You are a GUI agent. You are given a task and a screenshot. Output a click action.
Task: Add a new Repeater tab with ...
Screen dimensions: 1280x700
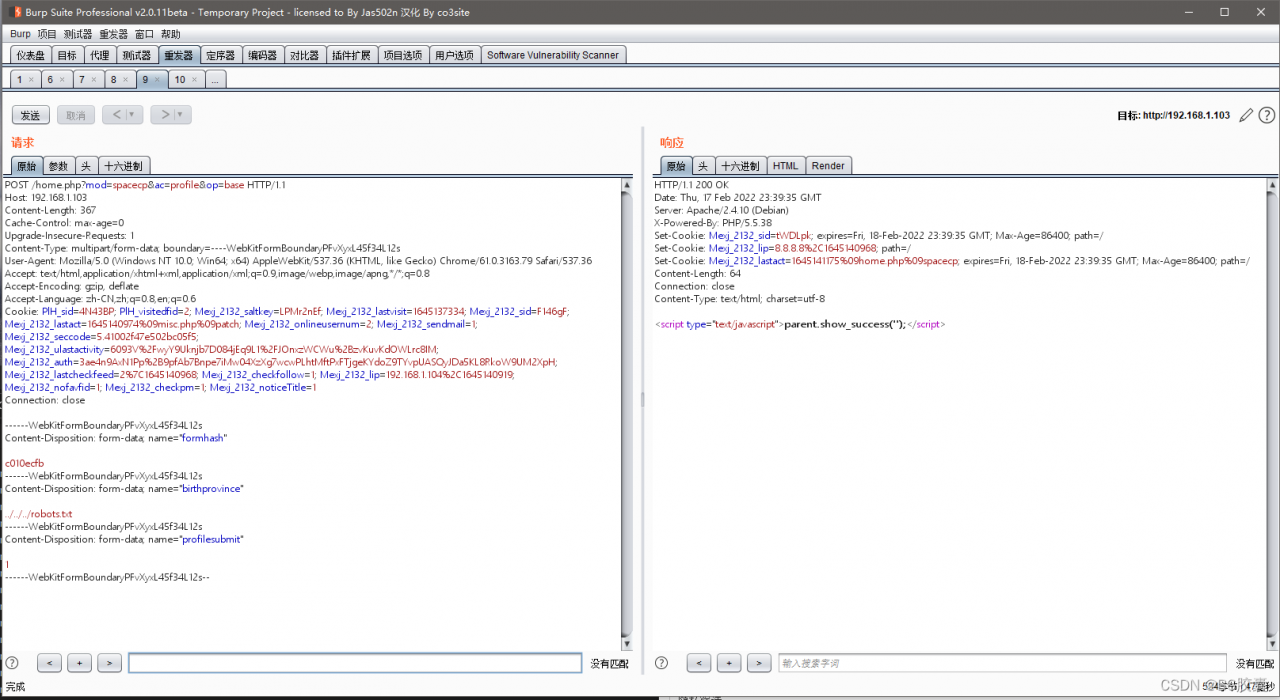point(216,80)
